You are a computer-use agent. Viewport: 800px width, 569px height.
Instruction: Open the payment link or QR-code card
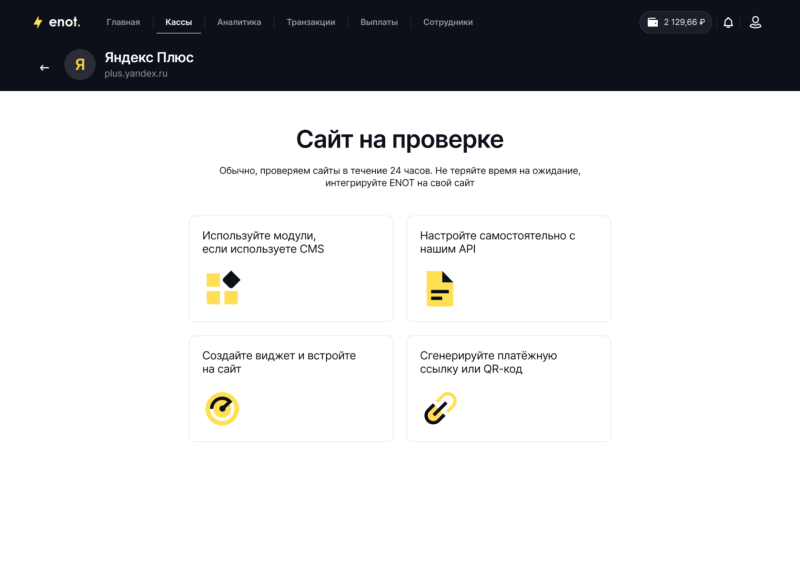click(509, 388)
